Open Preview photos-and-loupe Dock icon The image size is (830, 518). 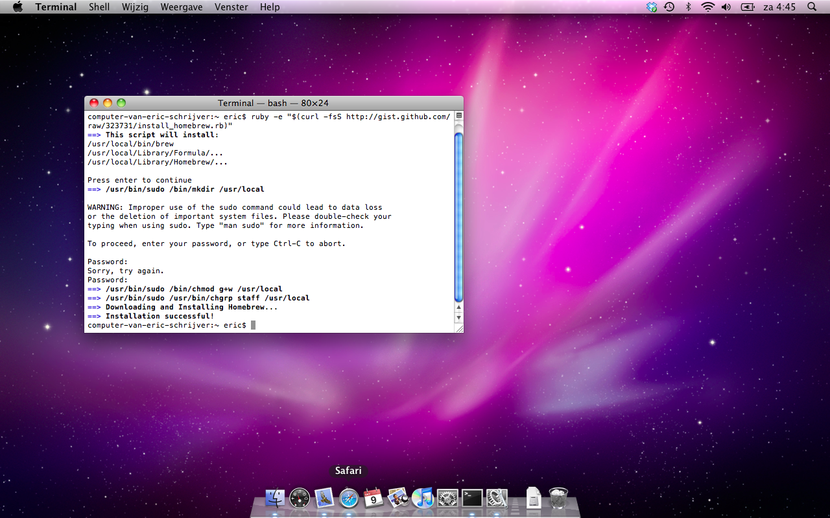click(398, 498)
